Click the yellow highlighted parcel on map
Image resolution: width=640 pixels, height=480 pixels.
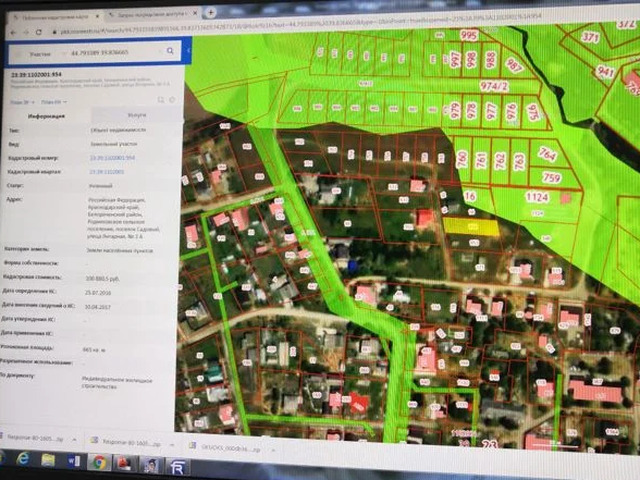(471, 227)
